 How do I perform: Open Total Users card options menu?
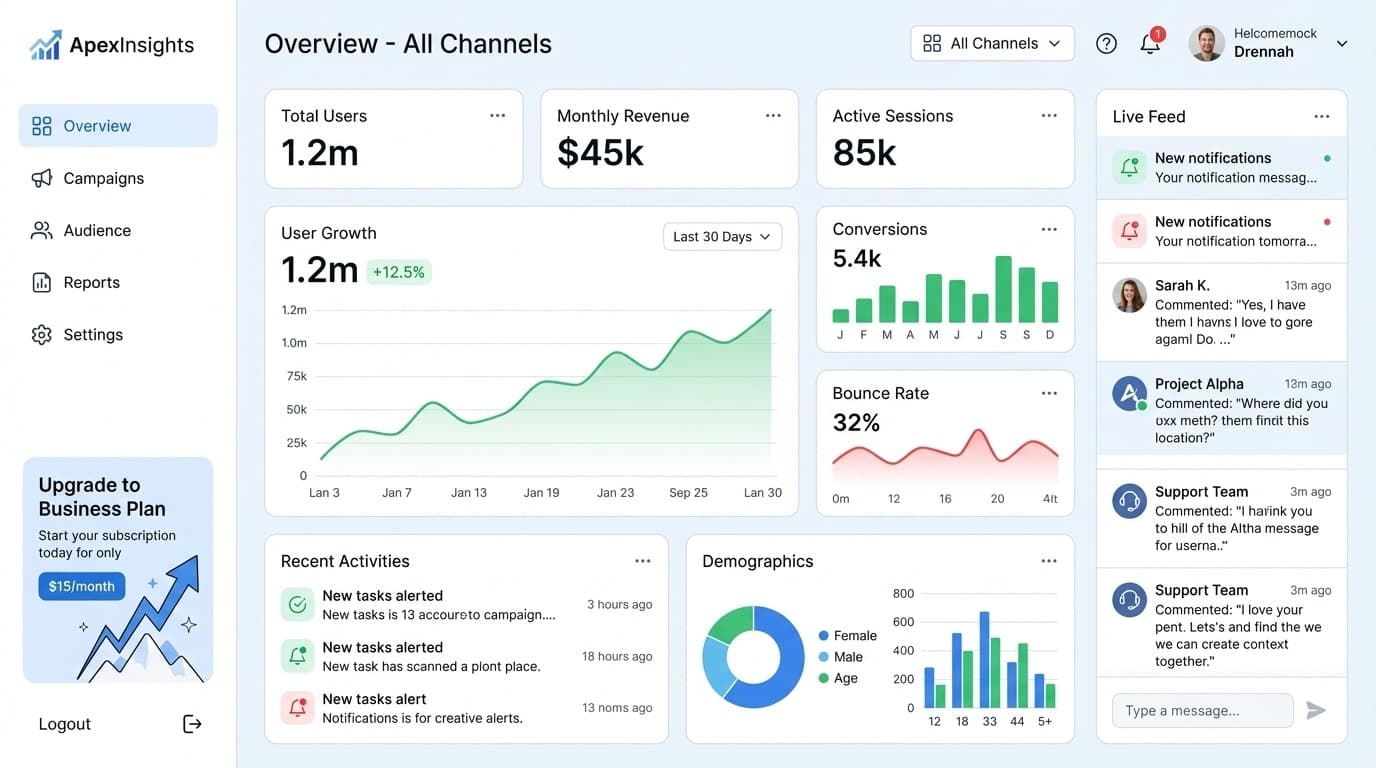tap(497, 116)
